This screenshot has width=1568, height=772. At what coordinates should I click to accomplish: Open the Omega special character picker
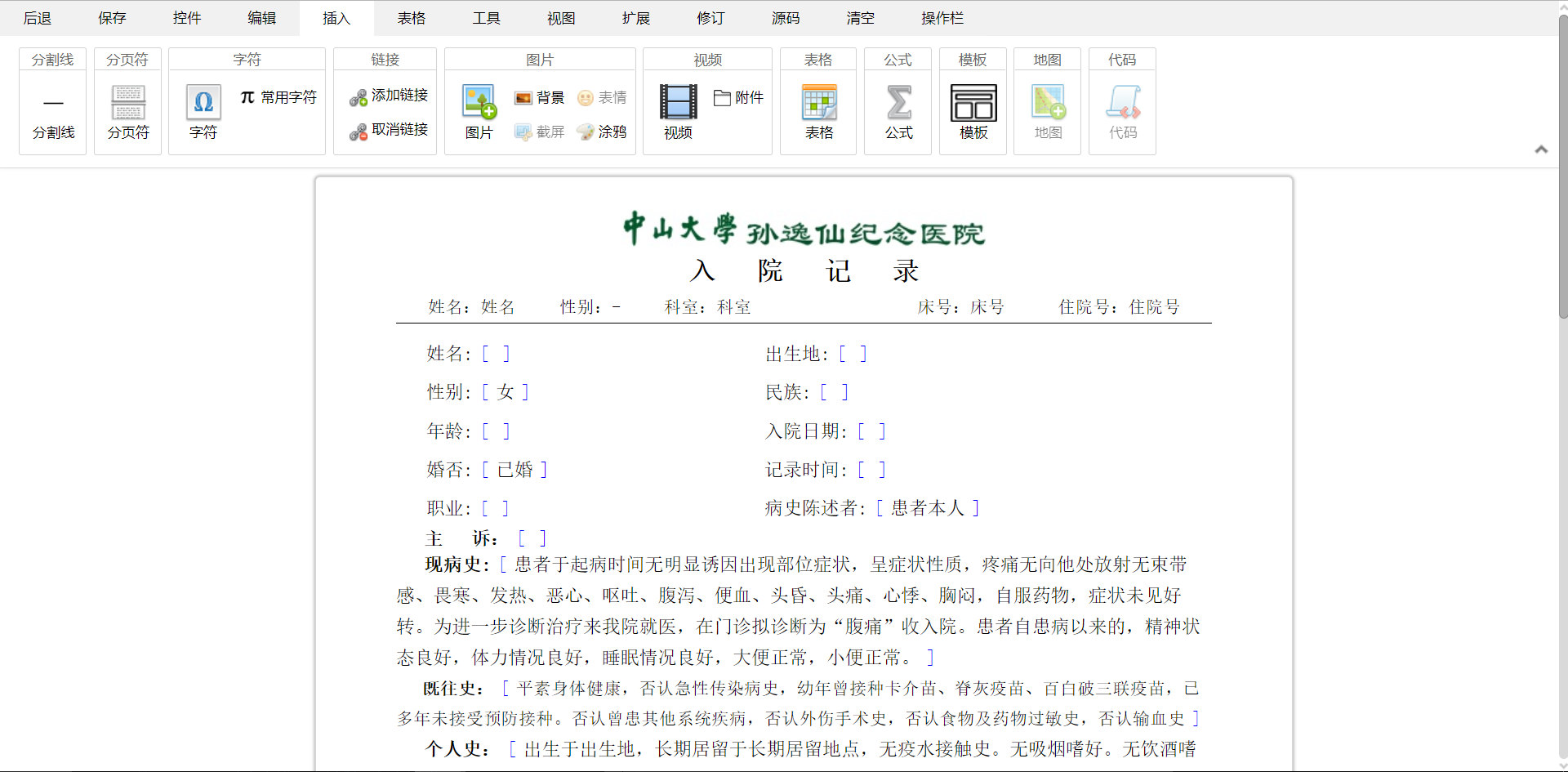(203, 103)
